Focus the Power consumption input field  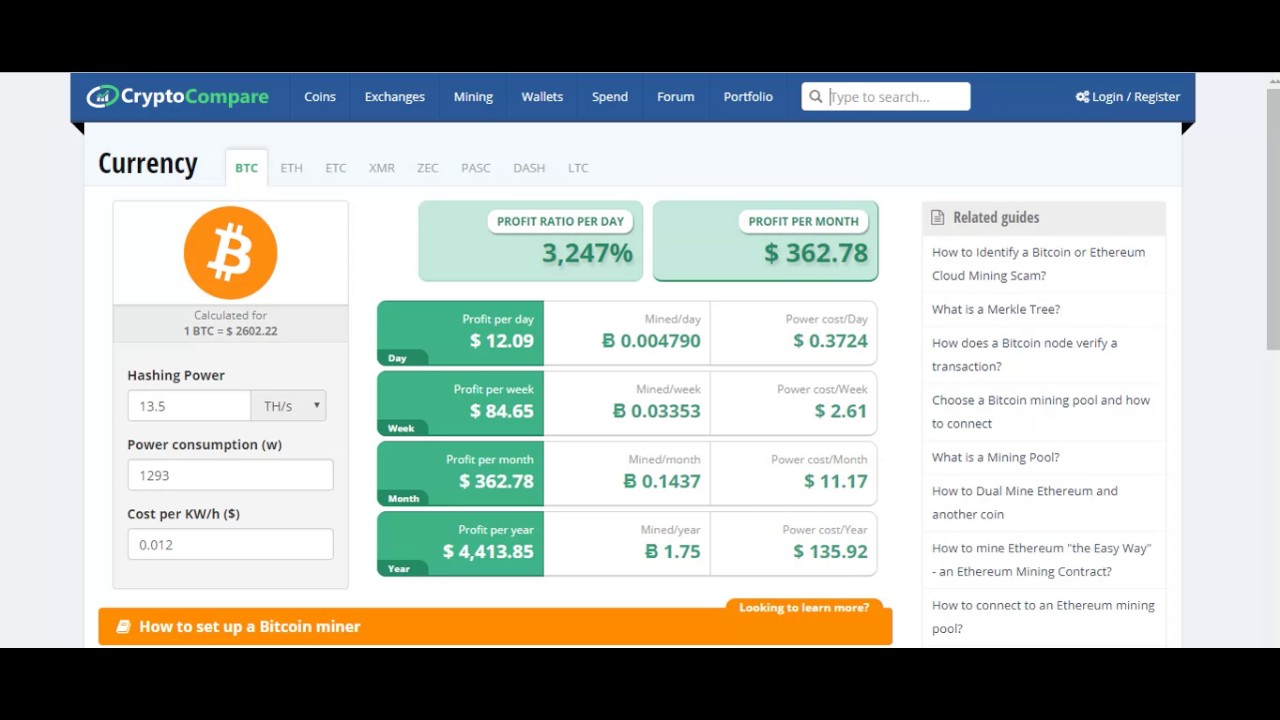click(230, 475)
